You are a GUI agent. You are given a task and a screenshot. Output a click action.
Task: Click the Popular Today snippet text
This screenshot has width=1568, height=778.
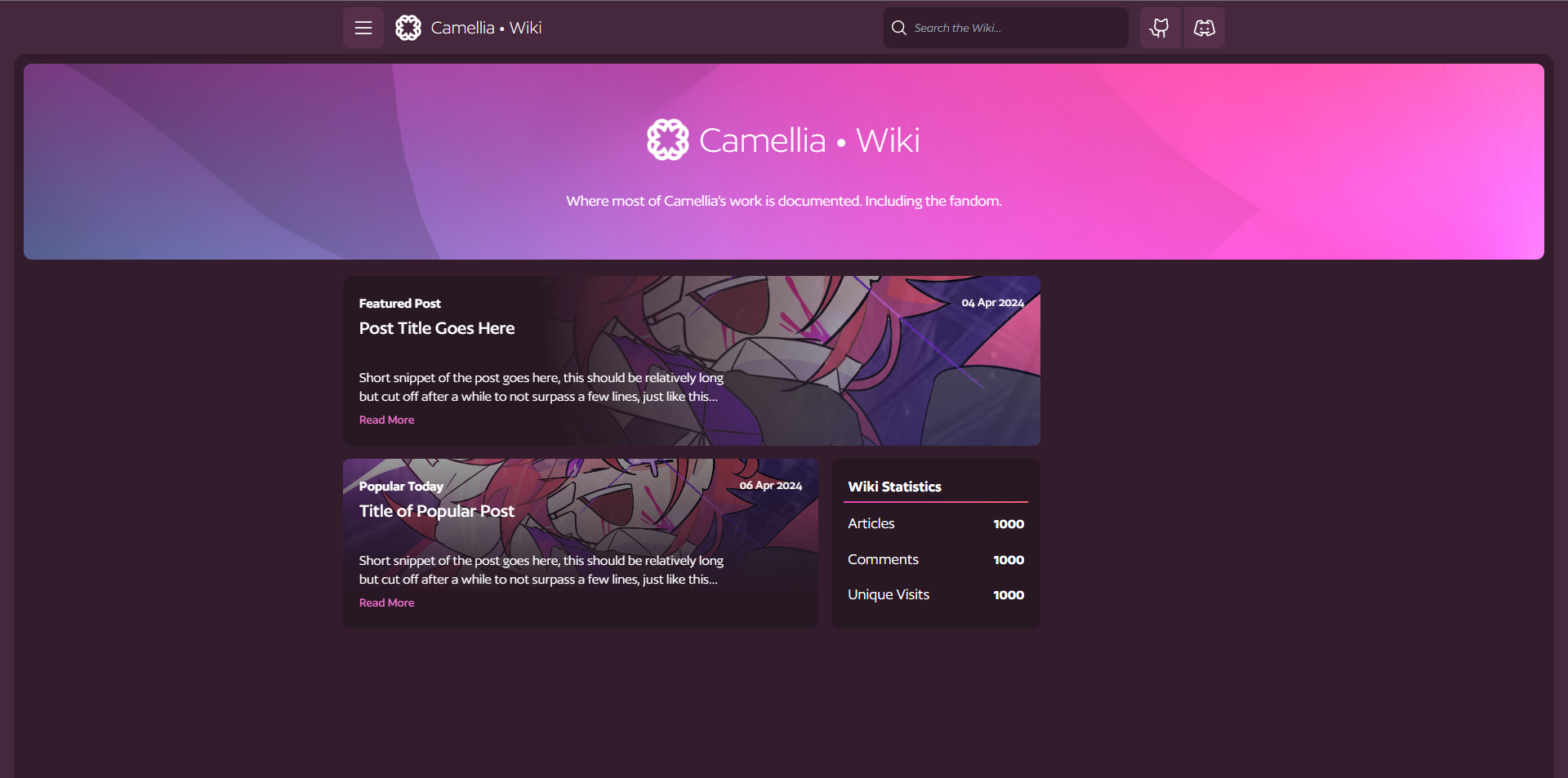[x=541, y=570]
